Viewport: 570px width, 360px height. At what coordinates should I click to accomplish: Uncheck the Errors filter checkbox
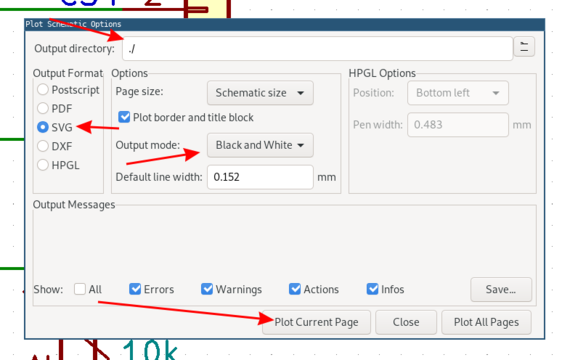(135, 289)
